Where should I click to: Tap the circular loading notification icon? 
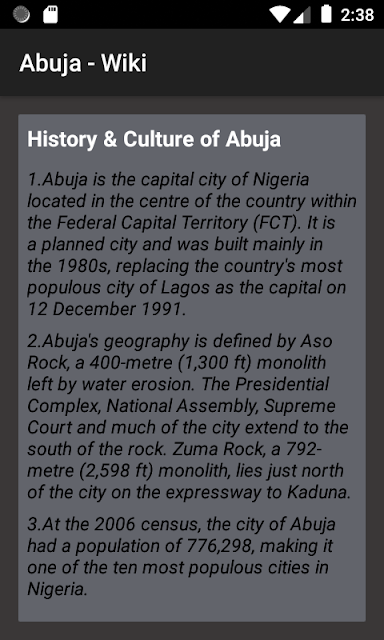coord(21,15)
